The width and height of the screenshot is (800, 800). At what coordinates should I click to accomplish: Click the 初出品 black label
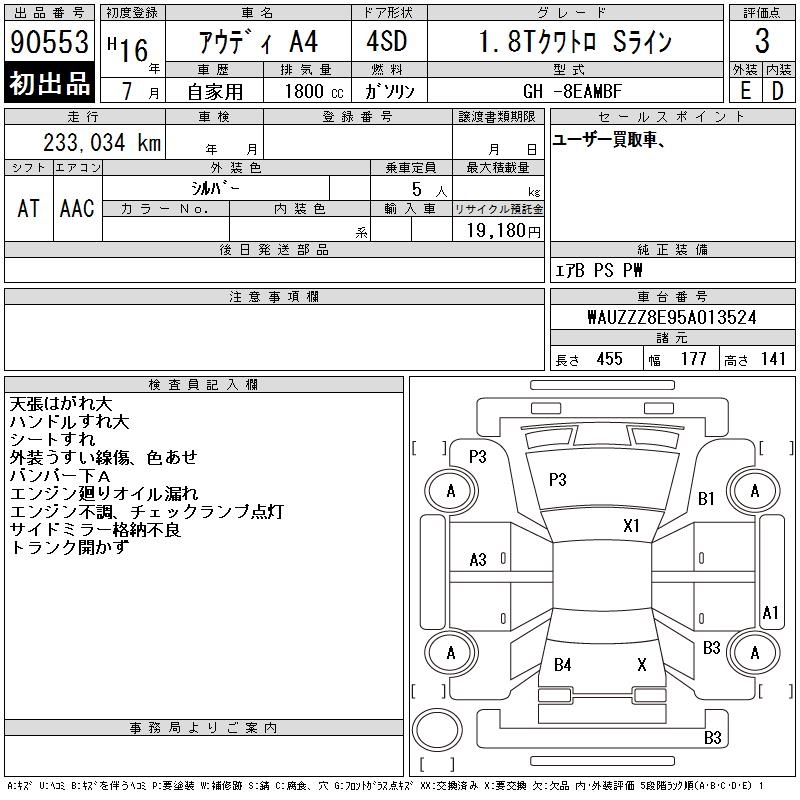pos(49,82)
